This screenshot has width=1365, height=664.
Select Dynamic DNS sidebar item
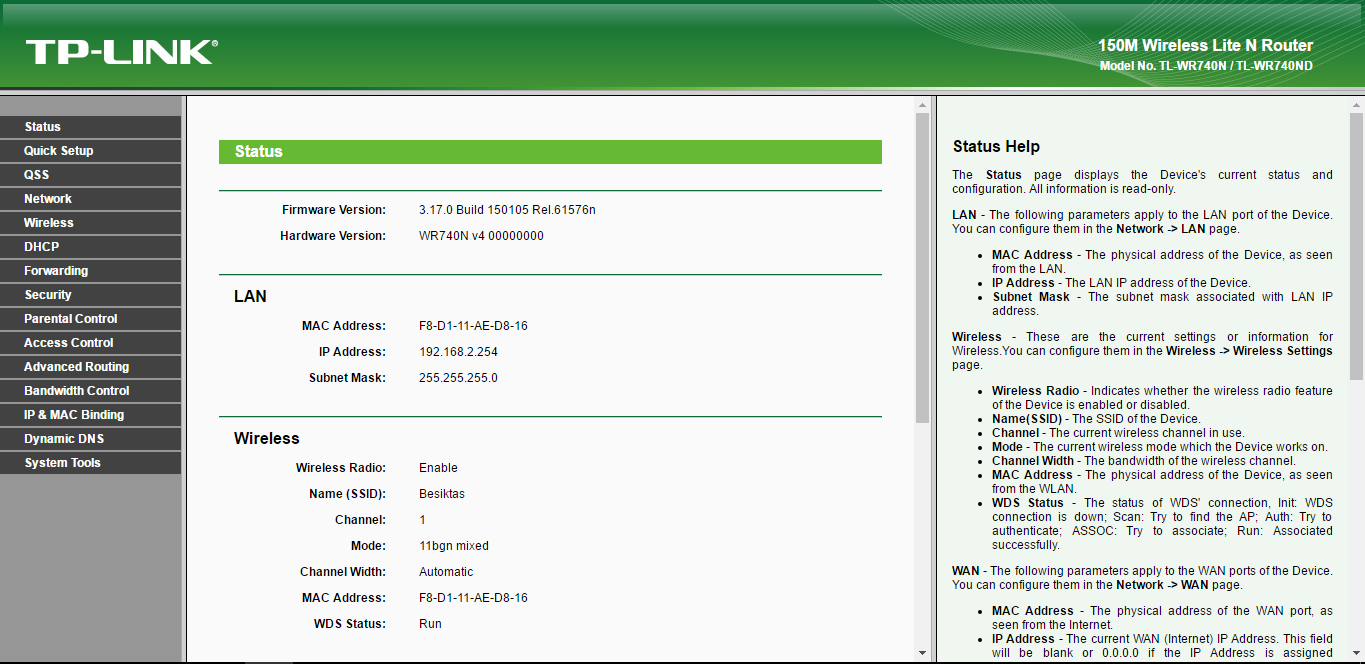click(90, 439)
